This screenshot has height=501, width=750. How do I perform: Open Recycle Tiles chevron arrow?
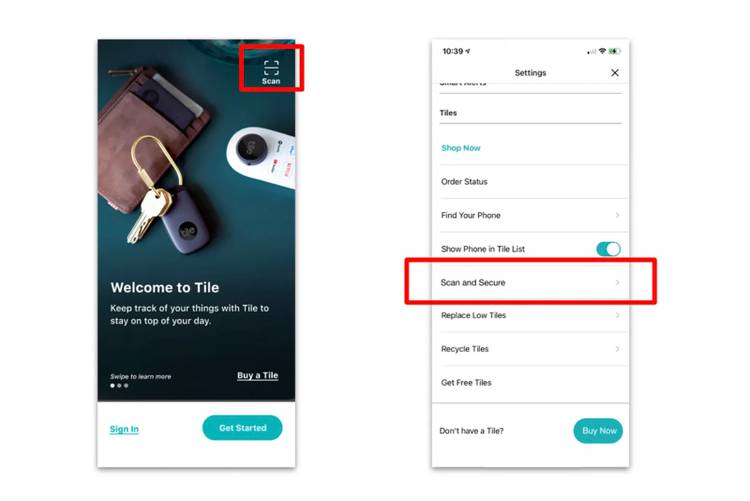(x=618, y=349)
